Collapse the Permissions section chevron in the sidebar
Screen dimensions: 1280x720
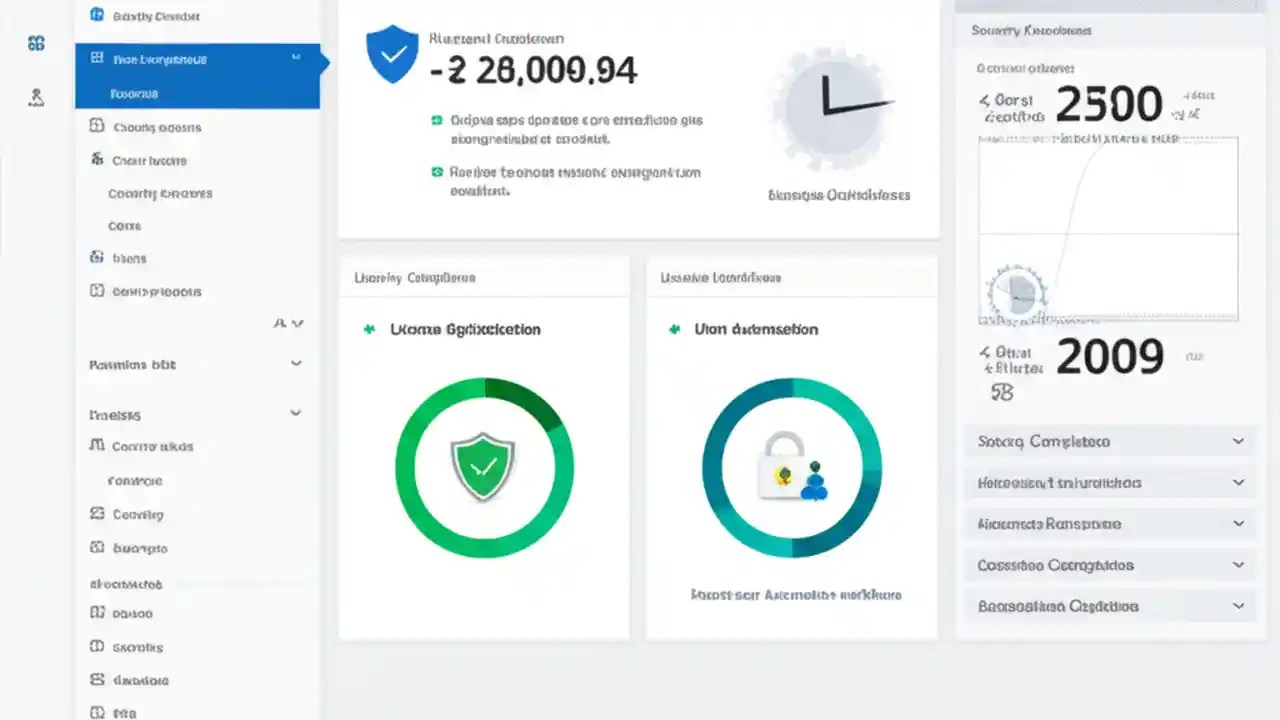pyautogui.click(x=296, y=363)
